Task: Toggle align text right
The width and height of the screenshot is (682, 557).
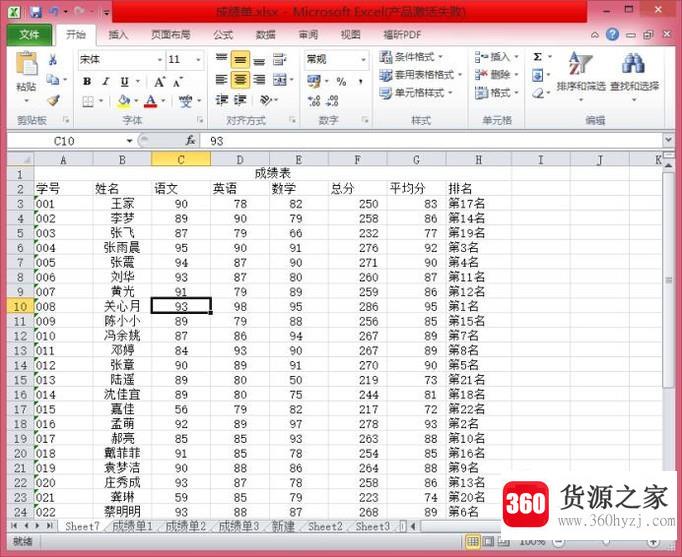Action: (x=259, y=80)
